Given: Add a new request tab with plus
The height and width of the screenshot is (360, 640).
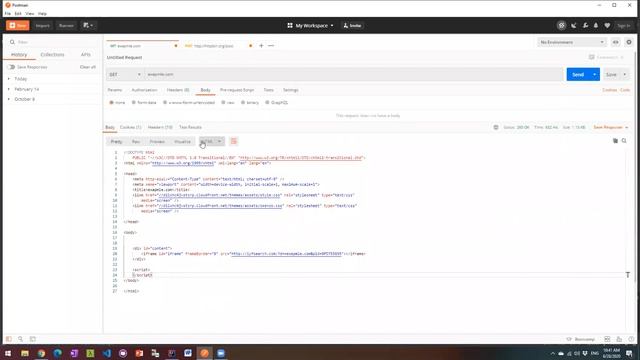Looking at the screenshot, I should (261, 46).
